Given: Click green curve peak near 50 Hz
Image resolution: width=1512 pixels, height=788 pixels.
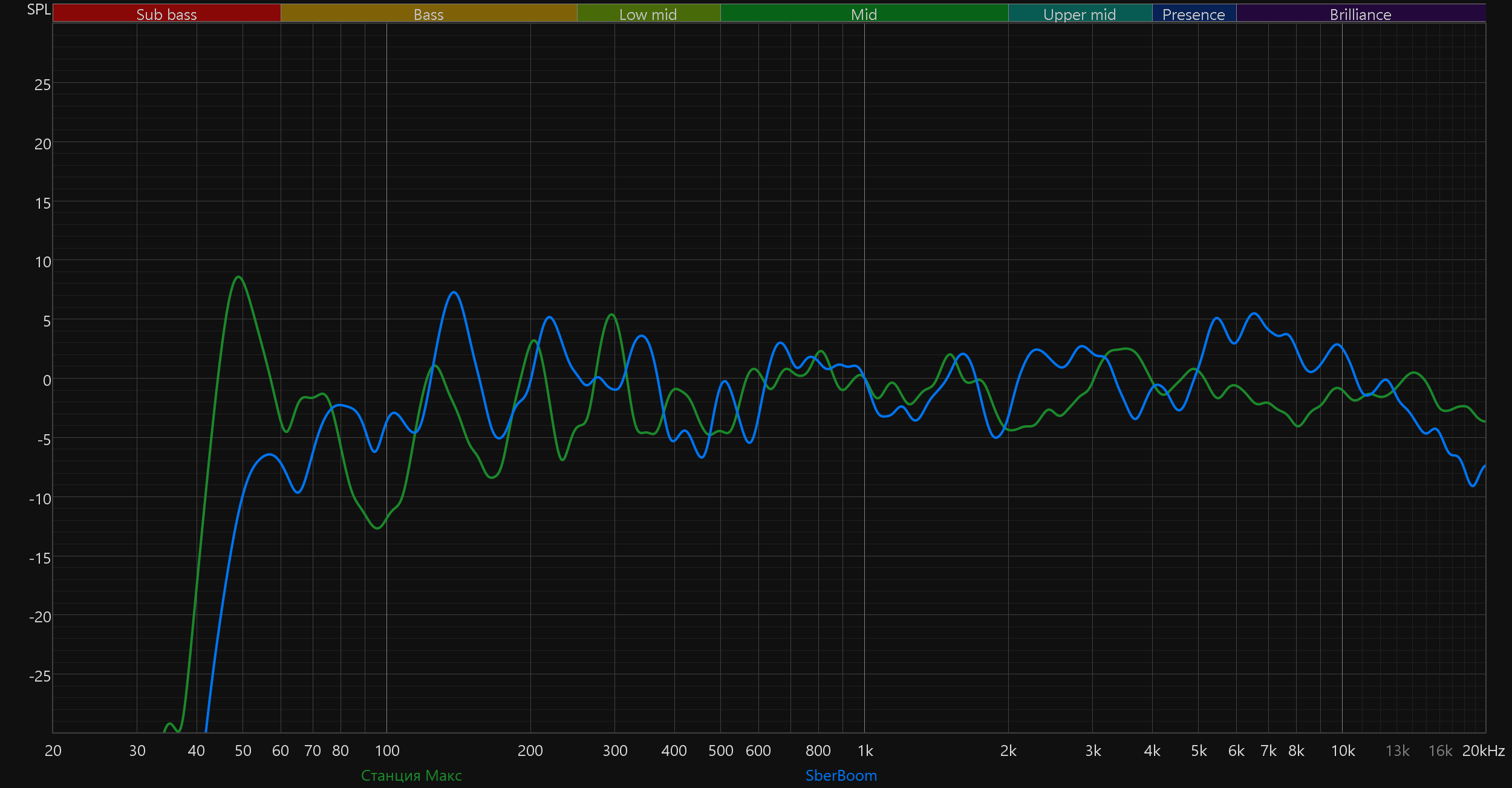Looking at the screenshot, I should pyautogui.click(x=239, y=277).
